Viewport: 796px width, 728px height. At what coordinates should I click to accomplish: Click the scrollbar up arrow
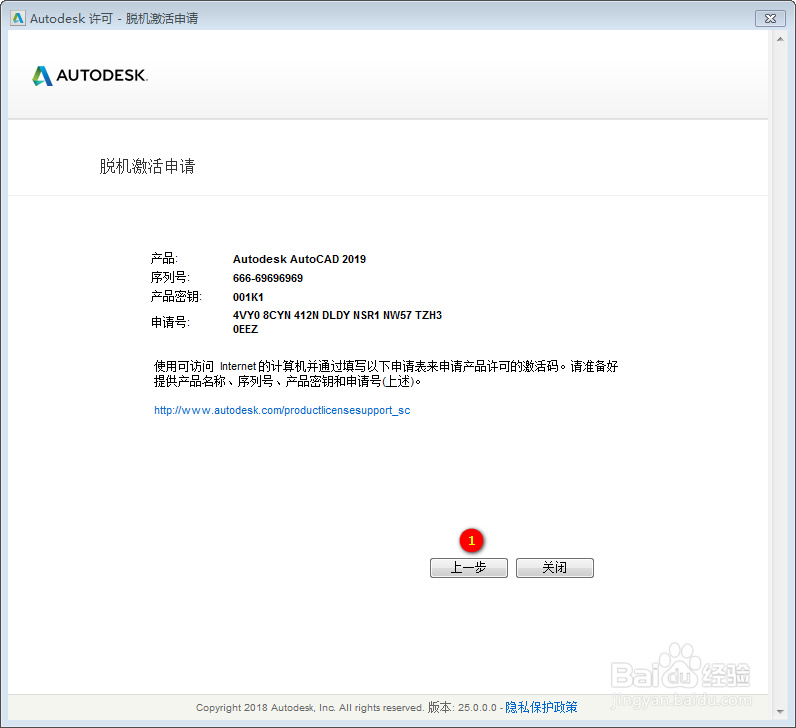[x=780, y=39]
